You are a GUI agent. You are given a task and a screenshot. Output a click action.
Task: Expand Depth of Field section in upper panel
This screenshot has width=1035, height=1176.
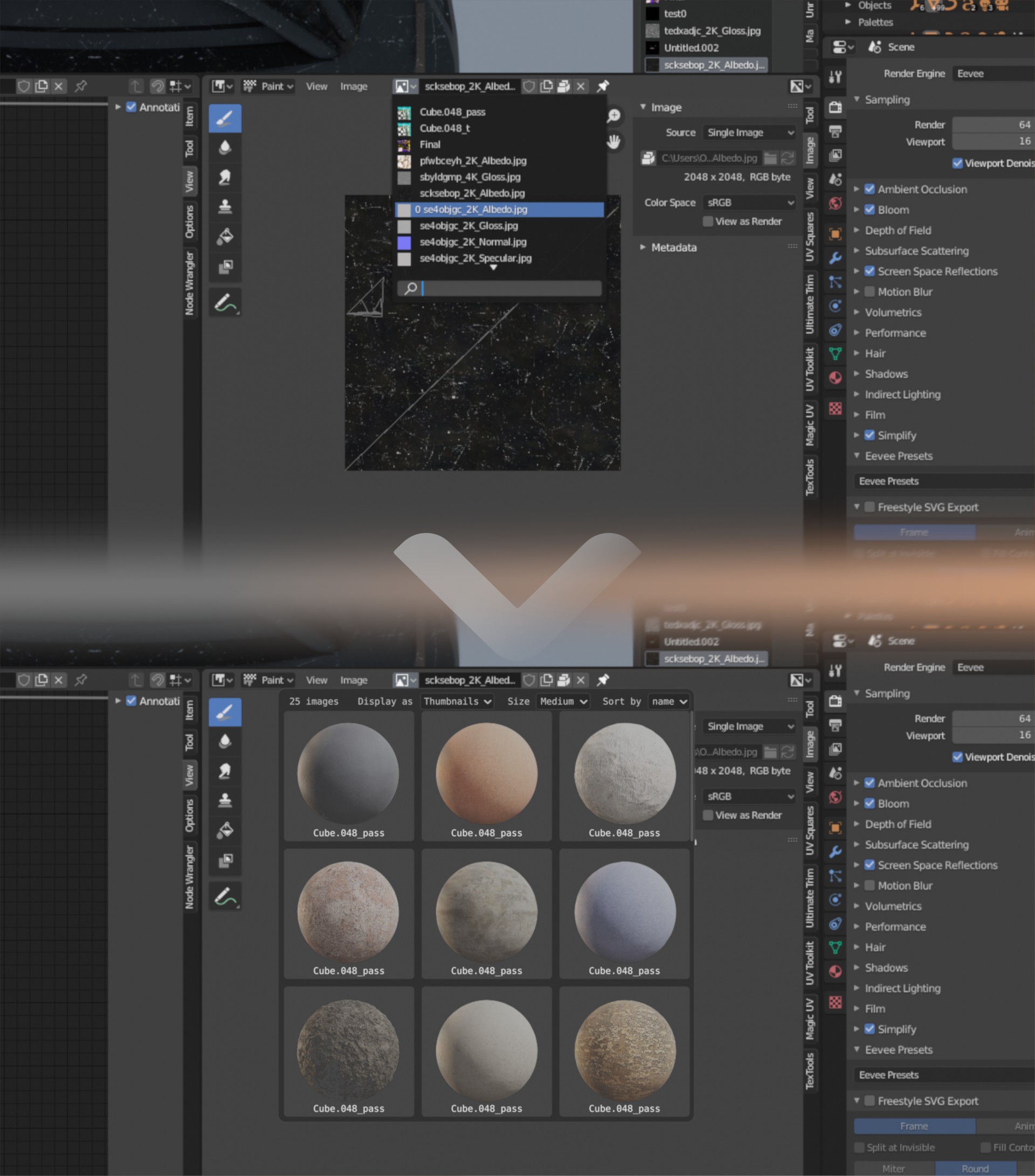pyautogui.click(x=898, y=230)
